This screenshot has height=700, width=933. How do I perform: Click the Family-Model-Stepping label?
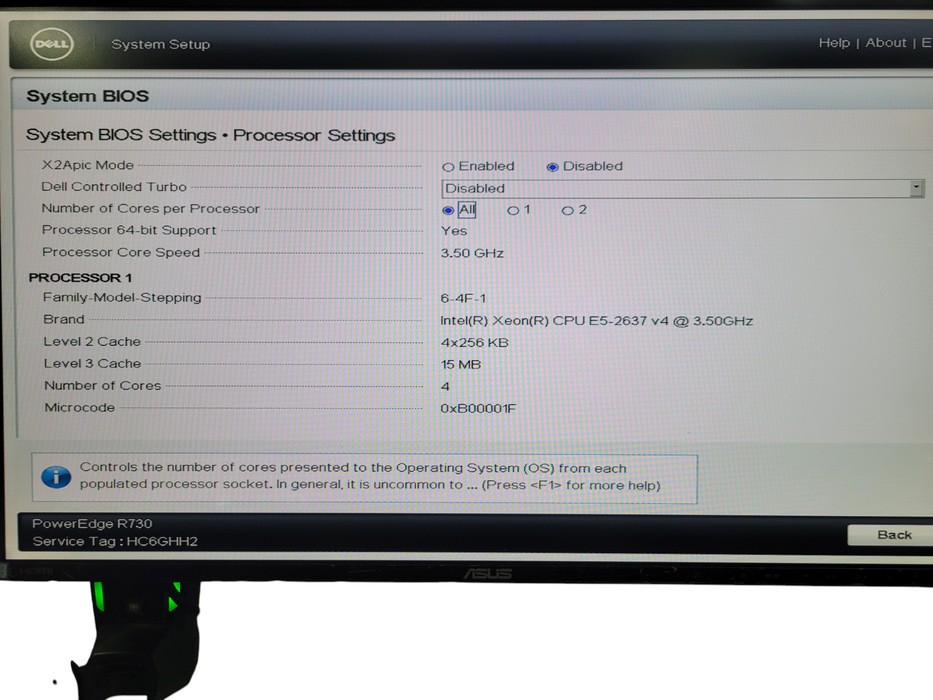click(122, 297)
